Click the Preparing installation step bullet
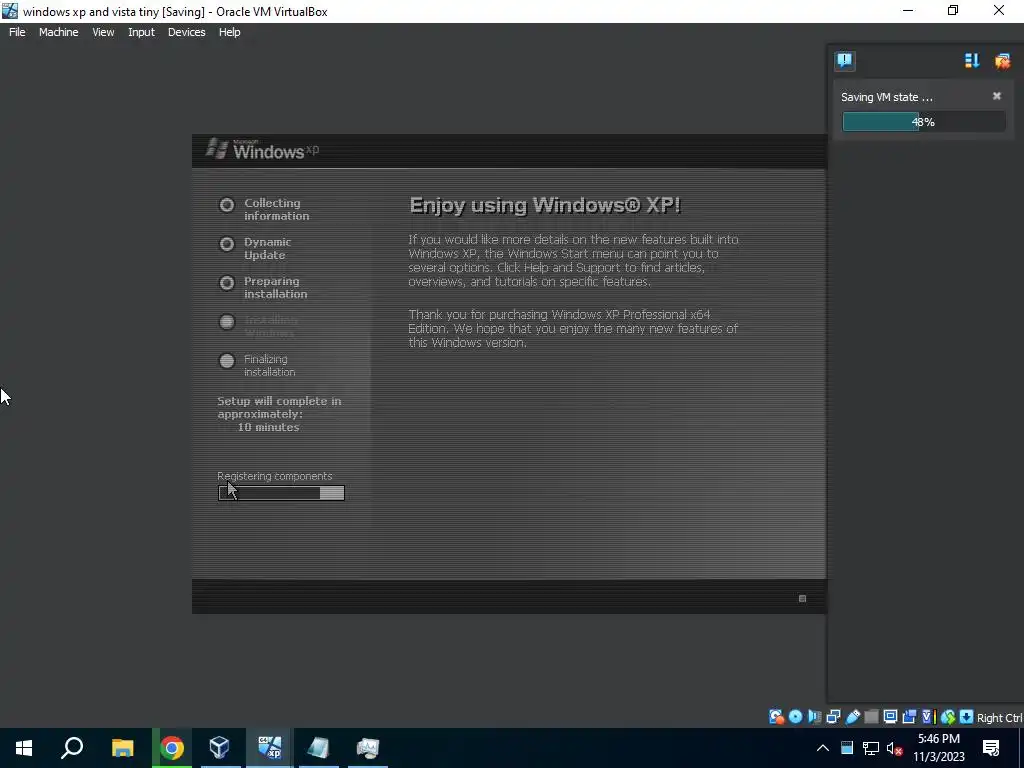The image size is (1024, 768). coord(227,283)
